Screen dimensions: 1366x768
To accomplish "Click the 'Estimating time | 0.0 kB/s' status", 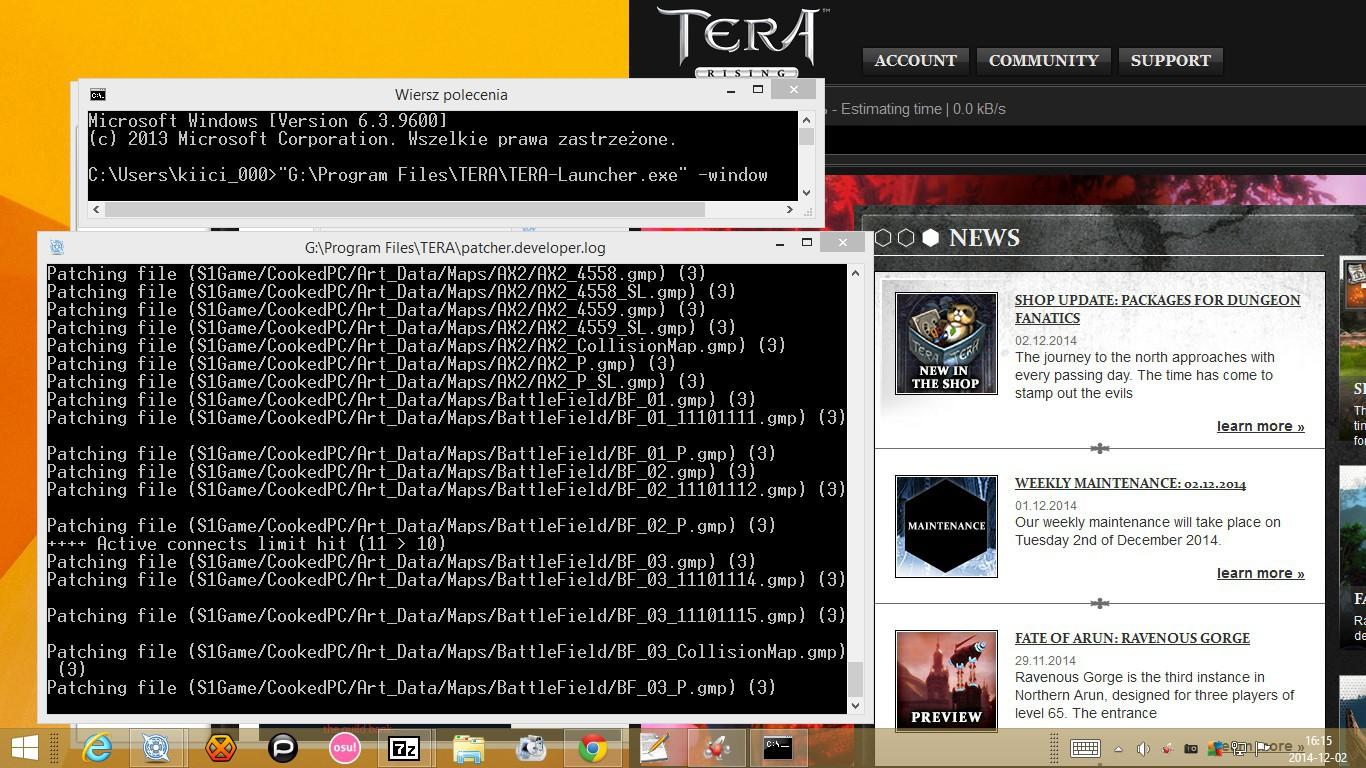I will point(923,109).
